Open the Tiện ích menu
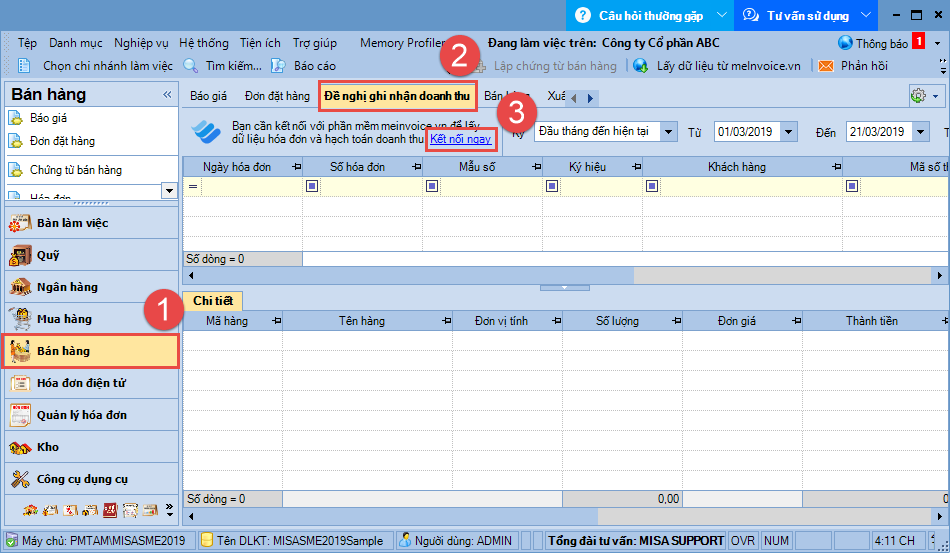950x553 pixels. (260, 43)
